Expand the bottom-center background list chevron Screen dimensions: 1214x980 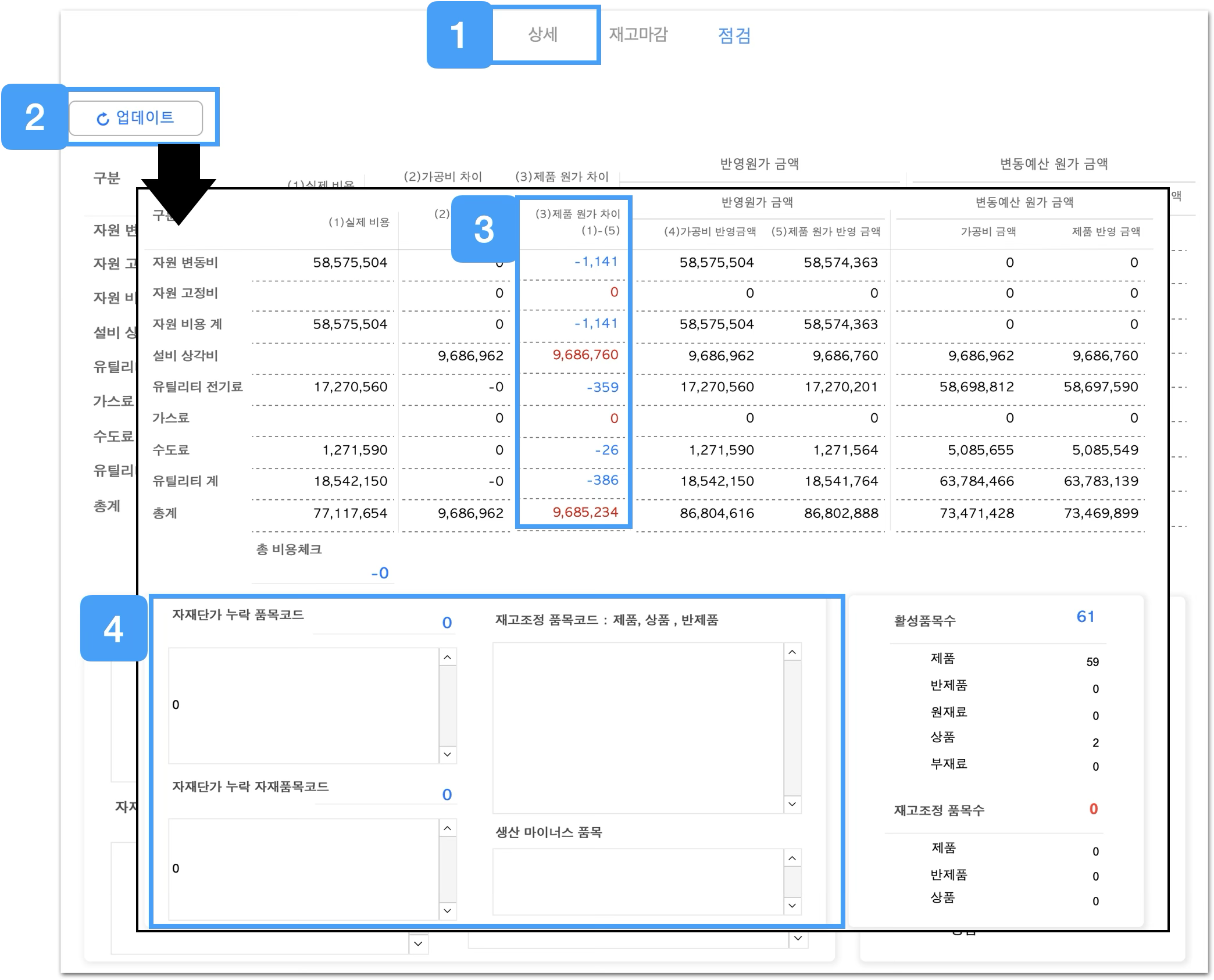pos(798,938)
